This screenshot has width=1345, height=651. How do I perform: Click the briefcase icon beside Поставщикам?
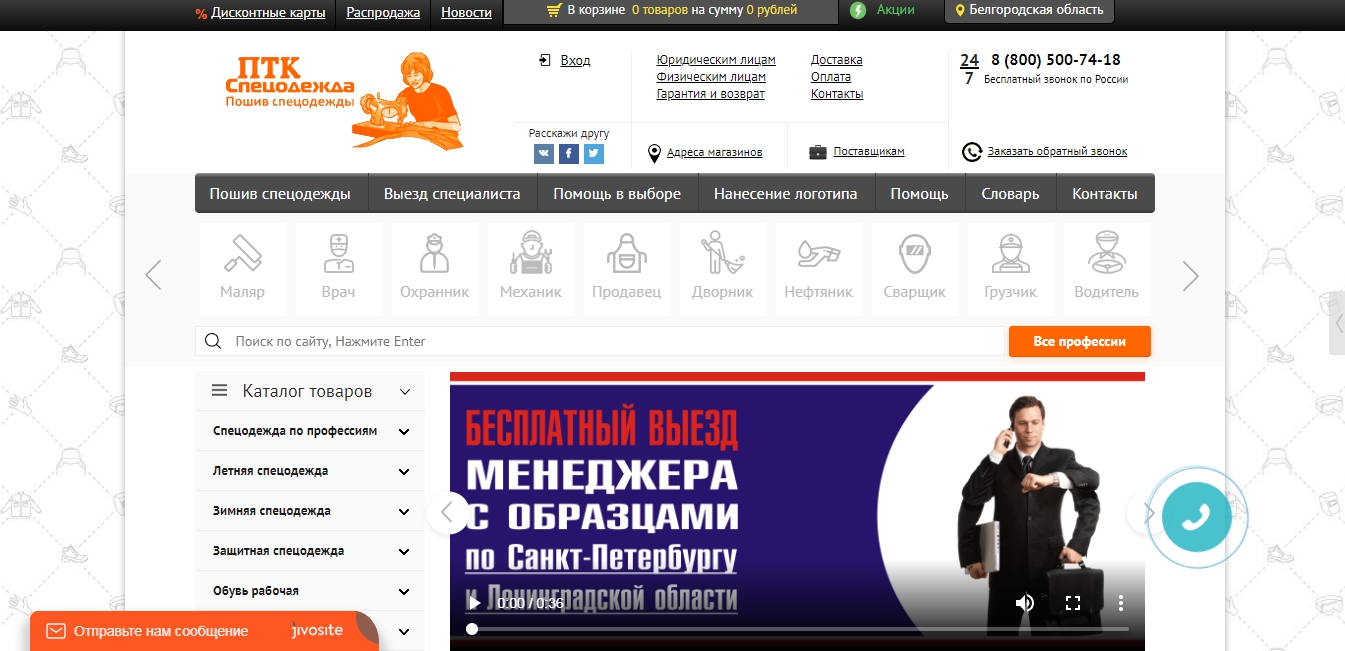click(818, 152)
